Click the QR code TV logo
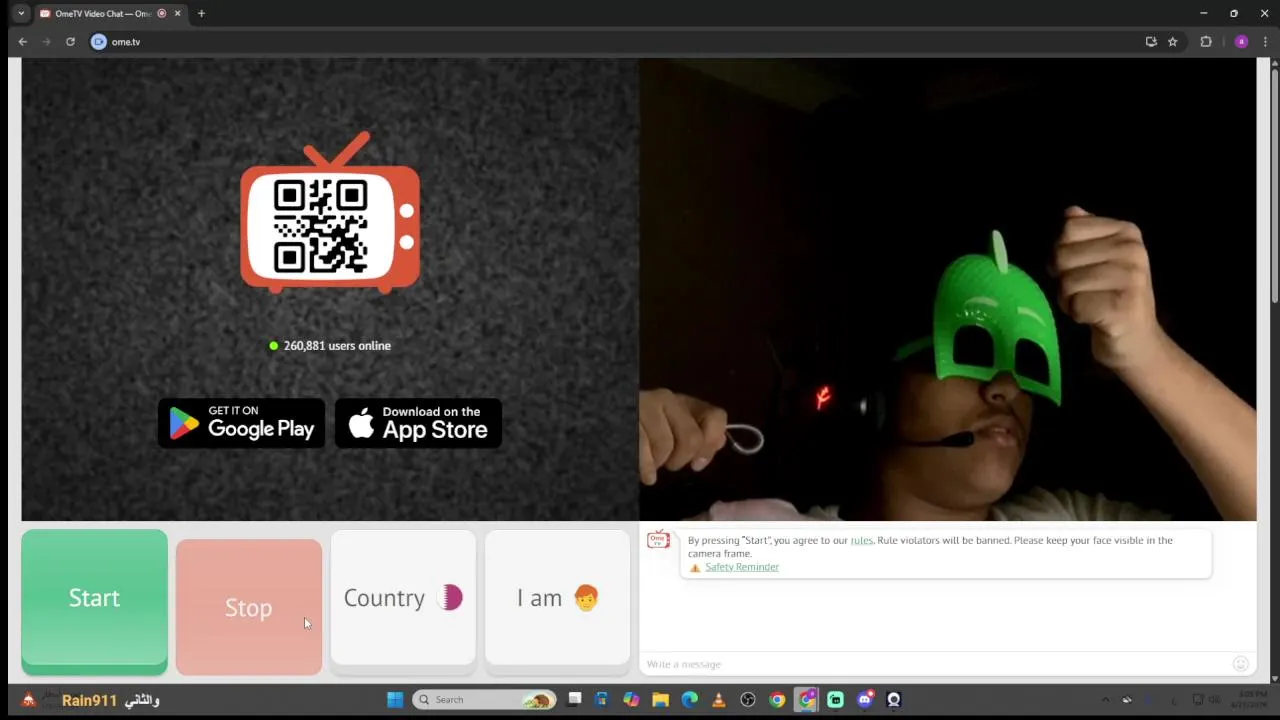 tap(330, 213)
